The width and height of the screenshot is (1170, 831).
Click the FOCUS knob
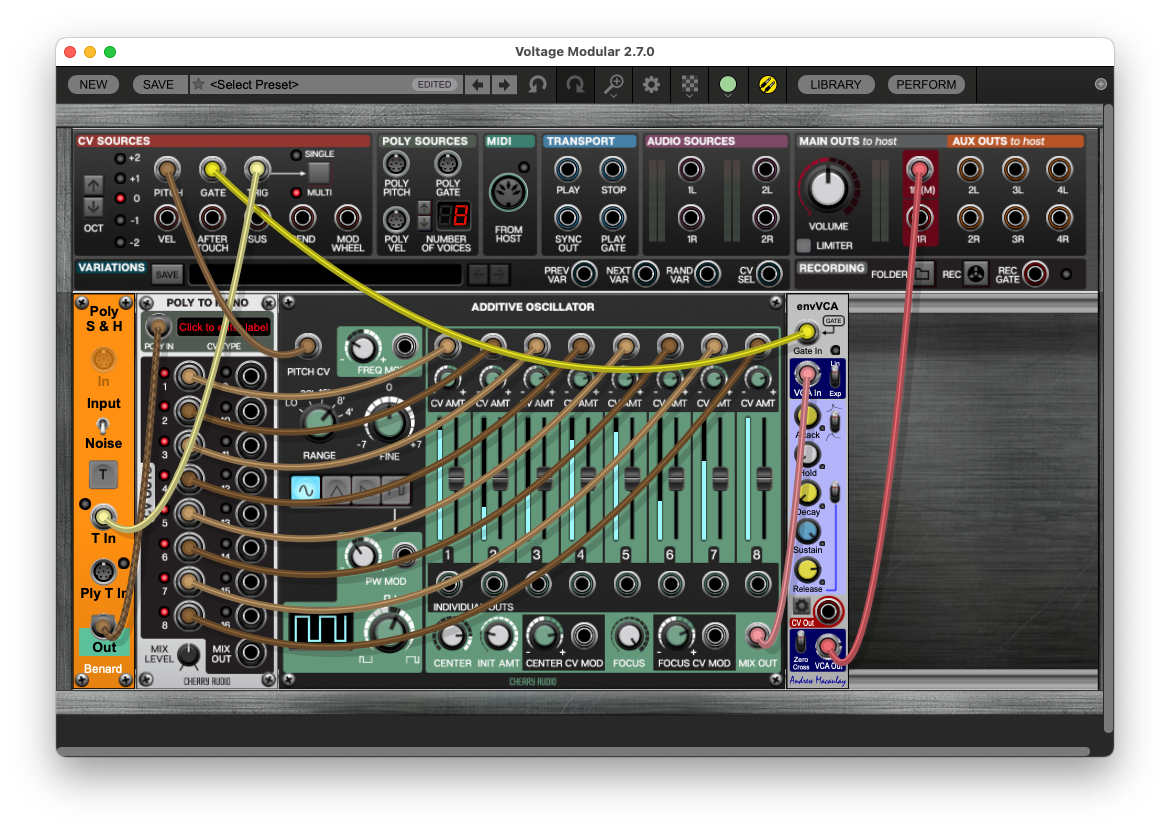pyautogui.click(x=629, y=636)
